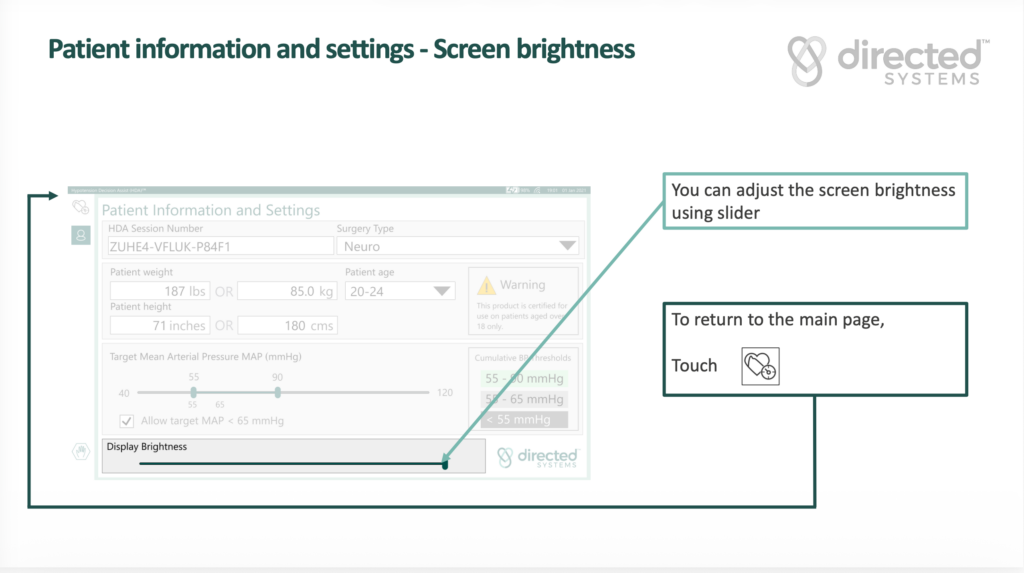1024x573 pixels.
Task: Click the MAP slider handle at 90
Action: click(x=278, y=393)
